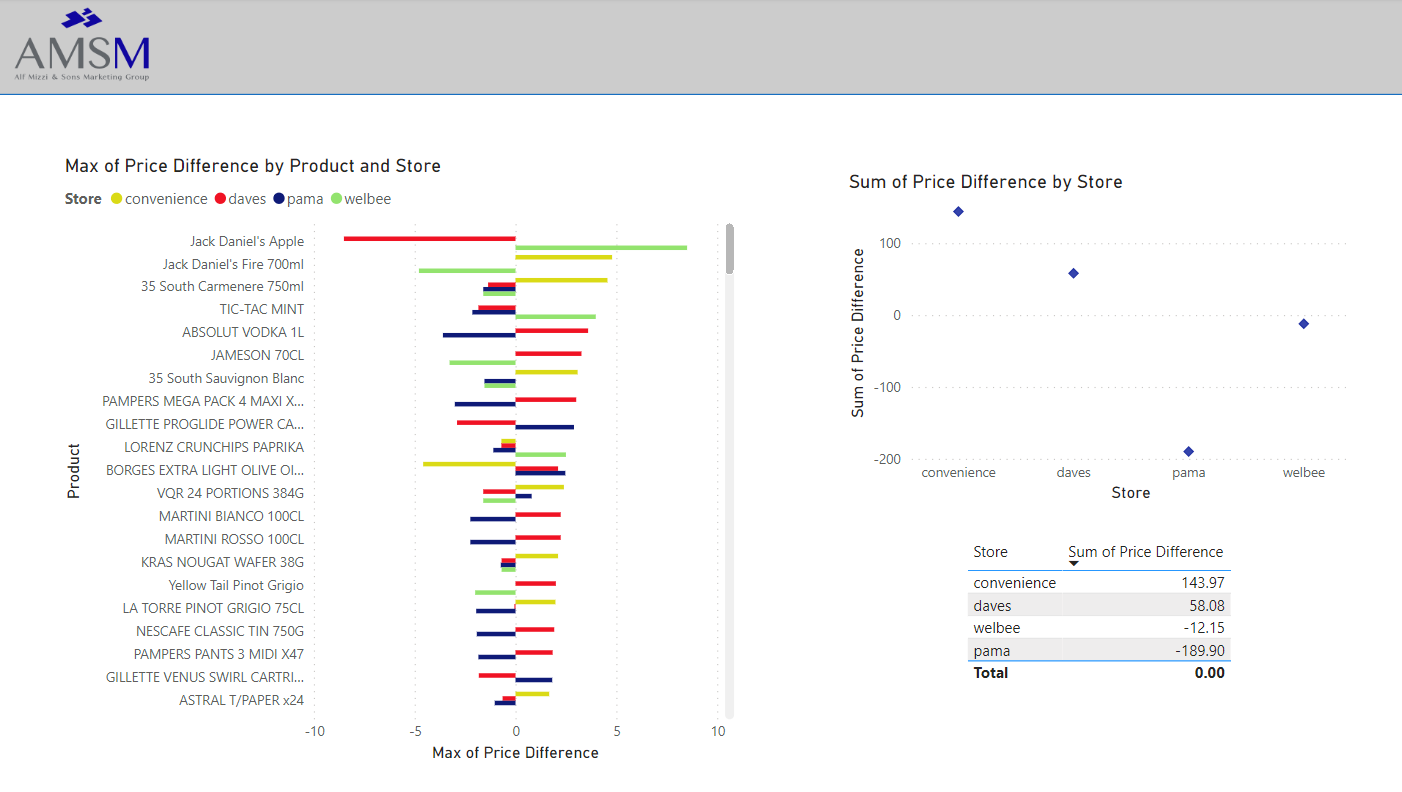The width and height of the screenshot is (1402, 792).
Task: Click the convenience x-axis label in scatter chart
Action: (958, 473)
